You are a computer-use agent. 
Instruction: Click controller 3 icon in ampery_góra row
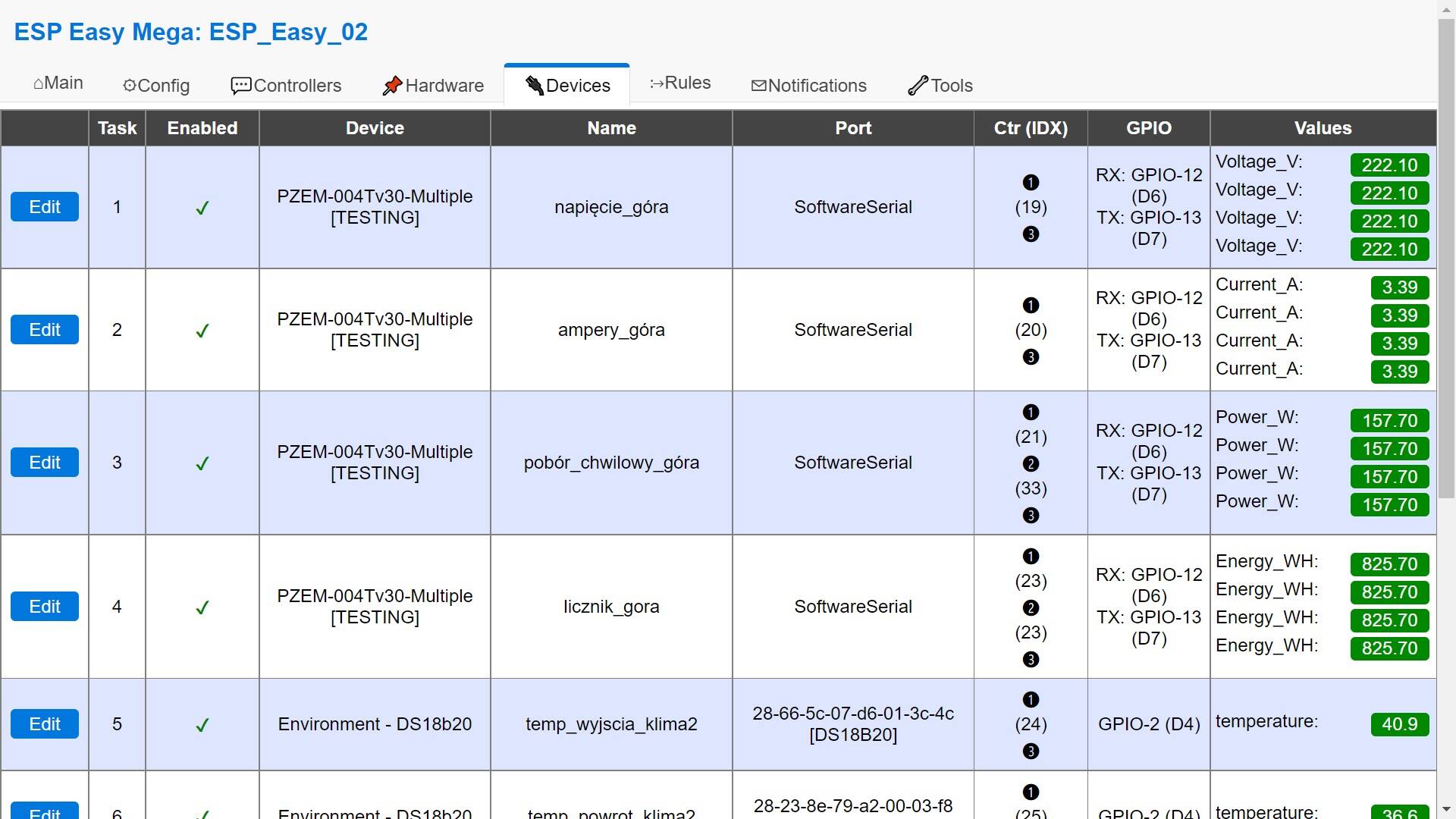pyautogui.click(x=1031, y=356)
